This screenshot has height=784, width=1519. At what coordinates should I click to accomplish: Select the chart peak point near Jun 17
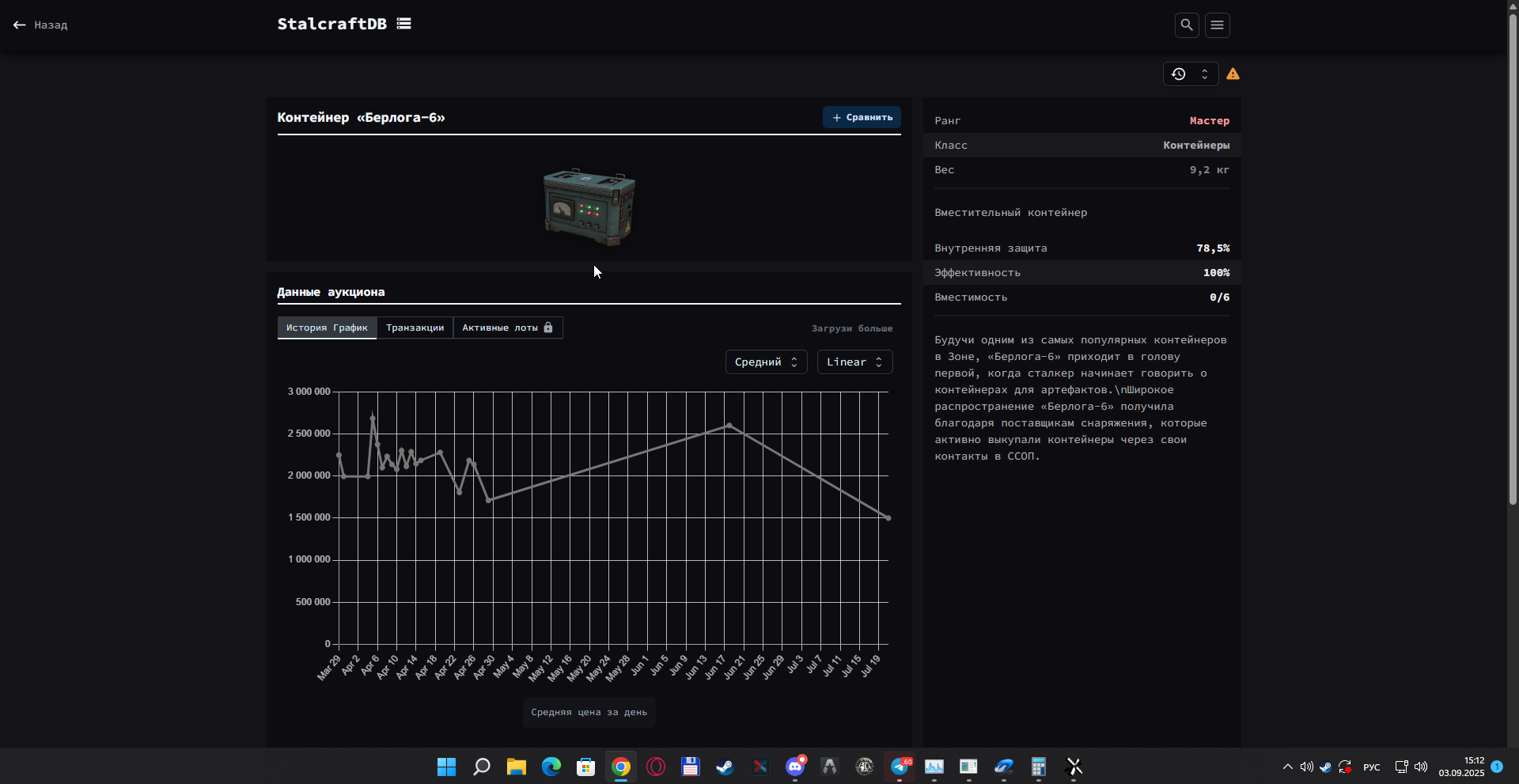point(729,426)
